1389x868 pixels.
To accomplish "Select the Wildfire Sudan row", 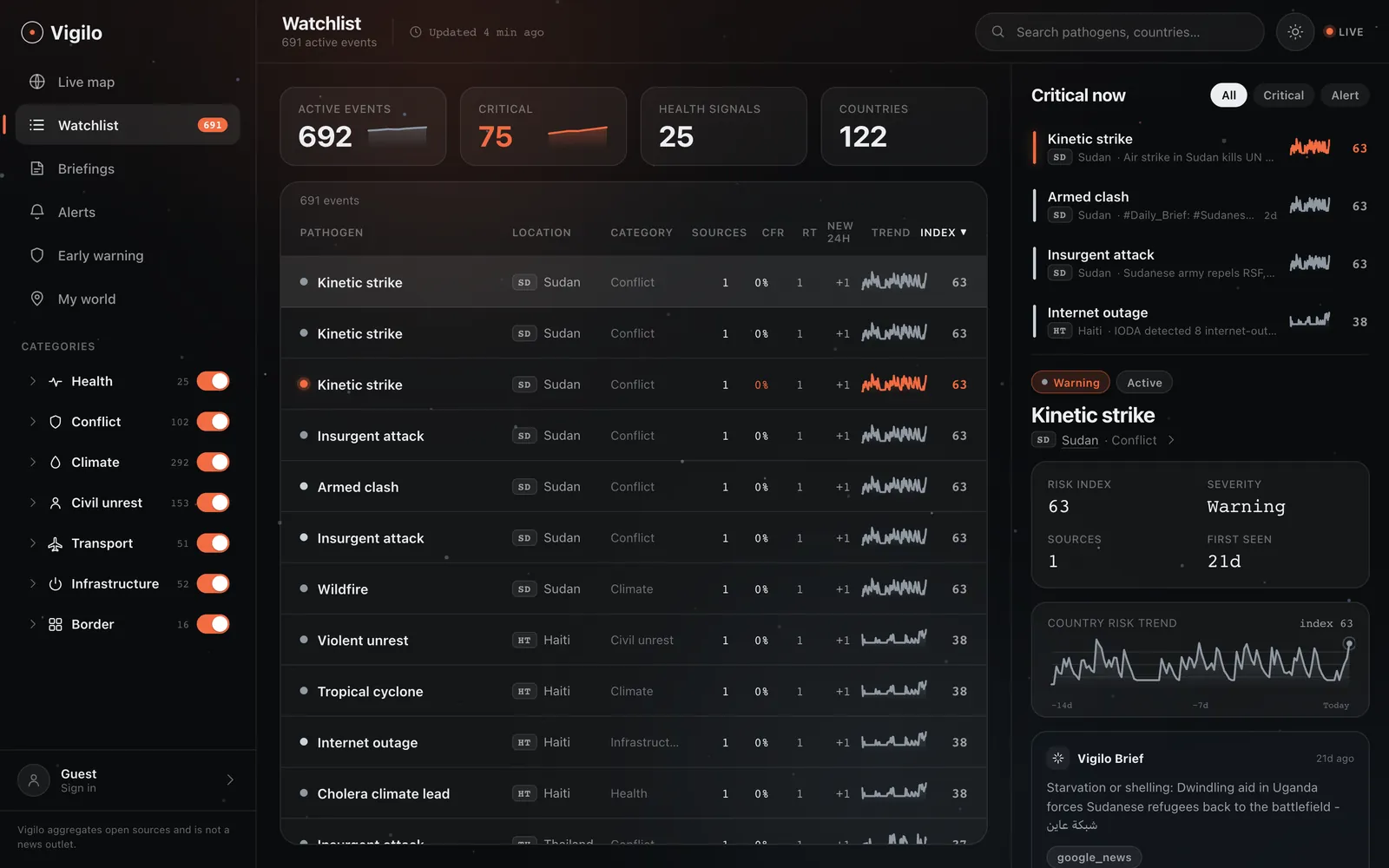I will 634,589.
